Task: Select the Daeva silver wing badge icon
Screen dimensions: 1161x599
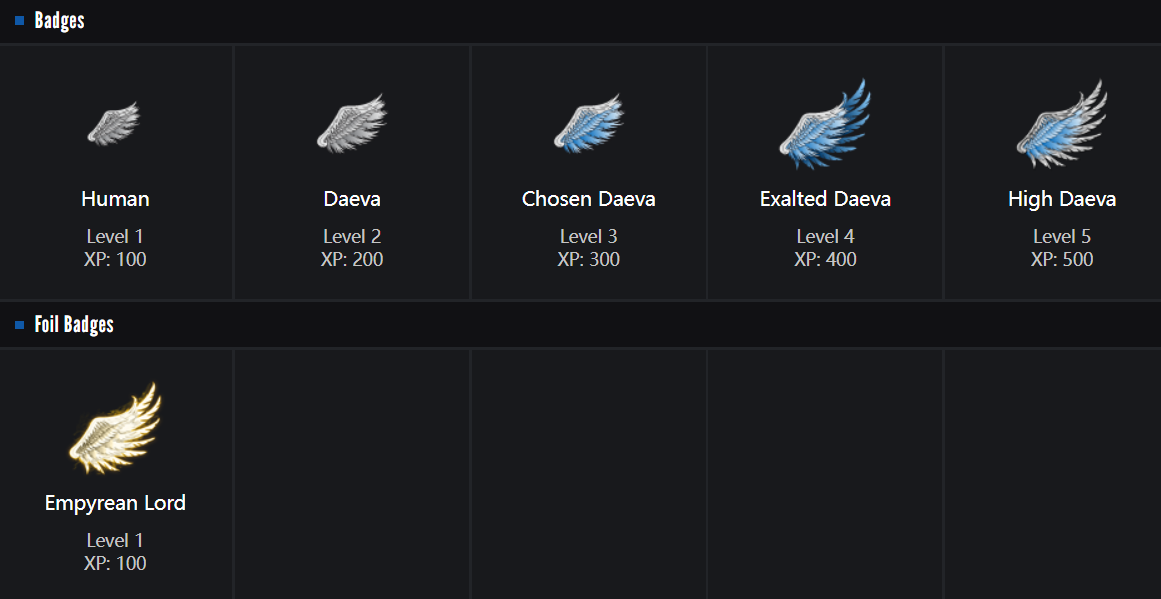Action: click(351, 124)
